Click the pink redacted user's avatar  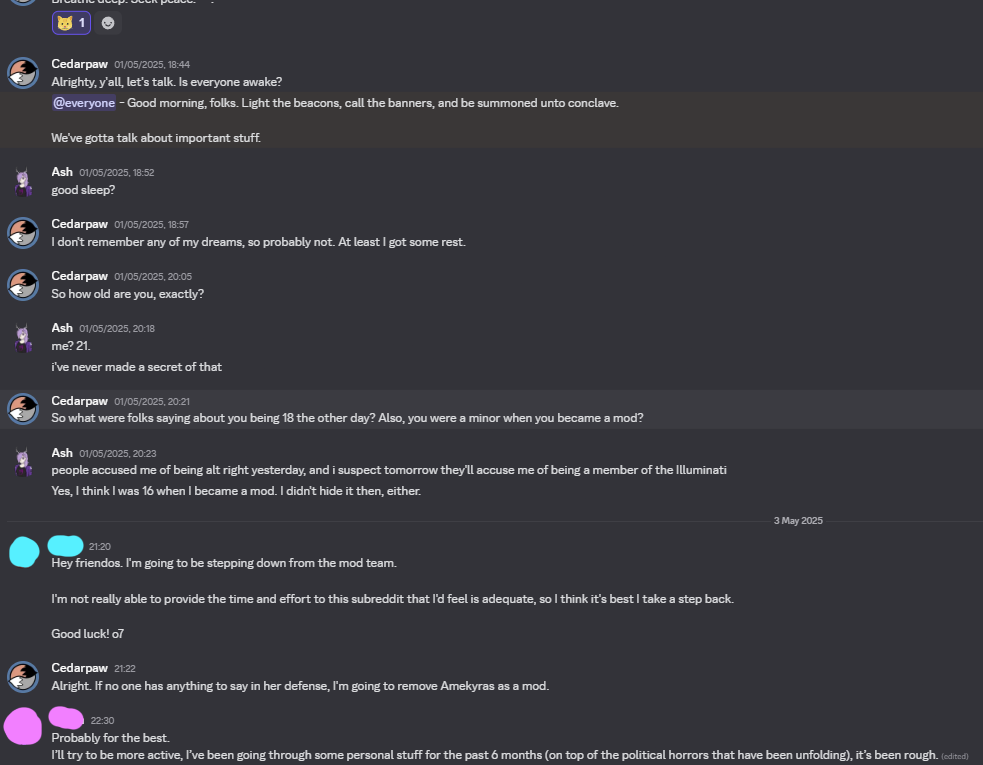click(23, 726)
